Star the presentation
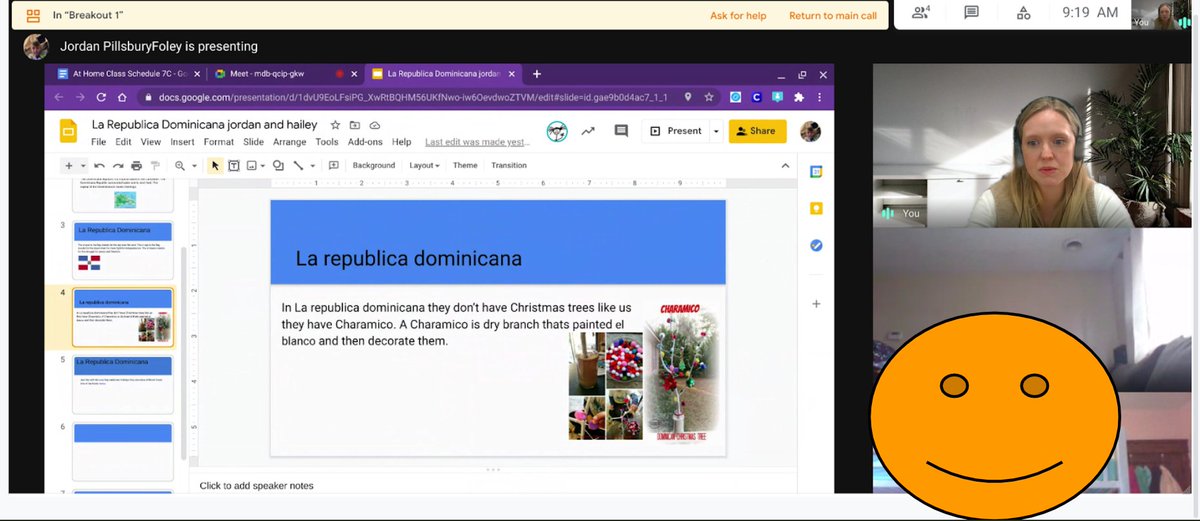 [x=334, y=125]
